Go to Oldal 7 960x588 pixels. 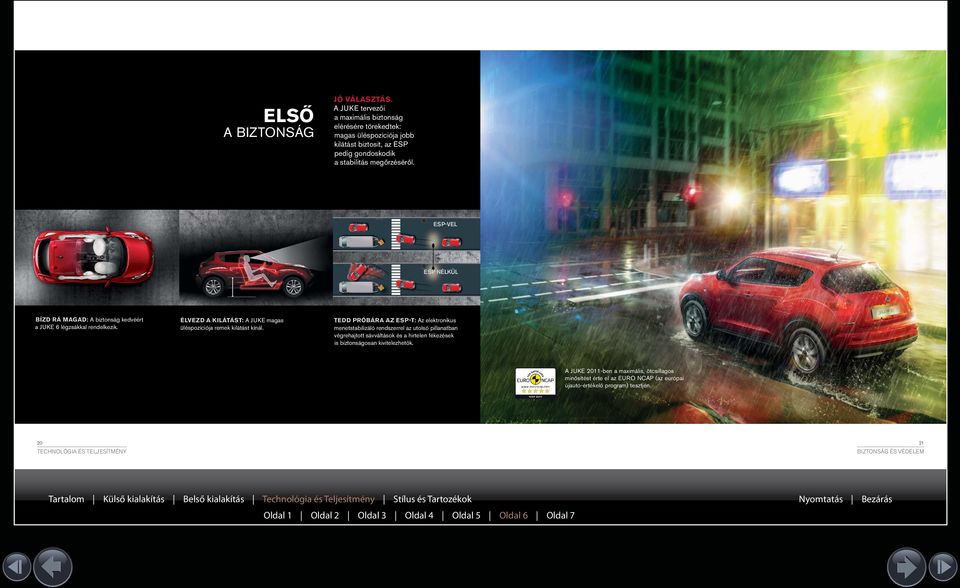click(560, 516)
